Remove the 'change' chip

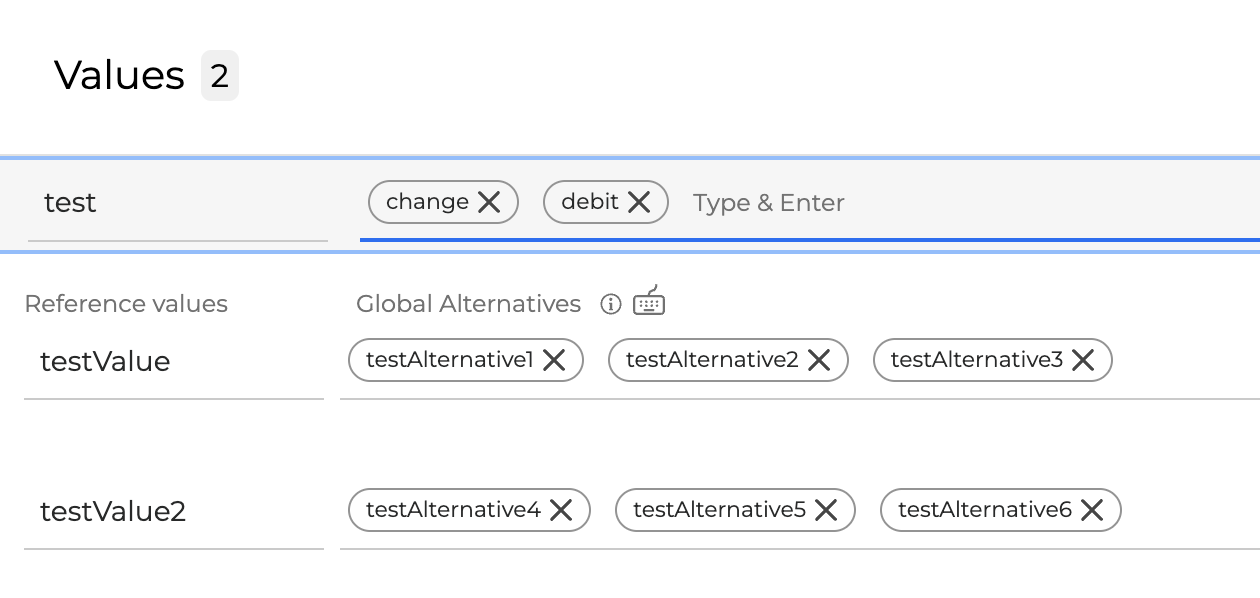[x=489, y=202]
